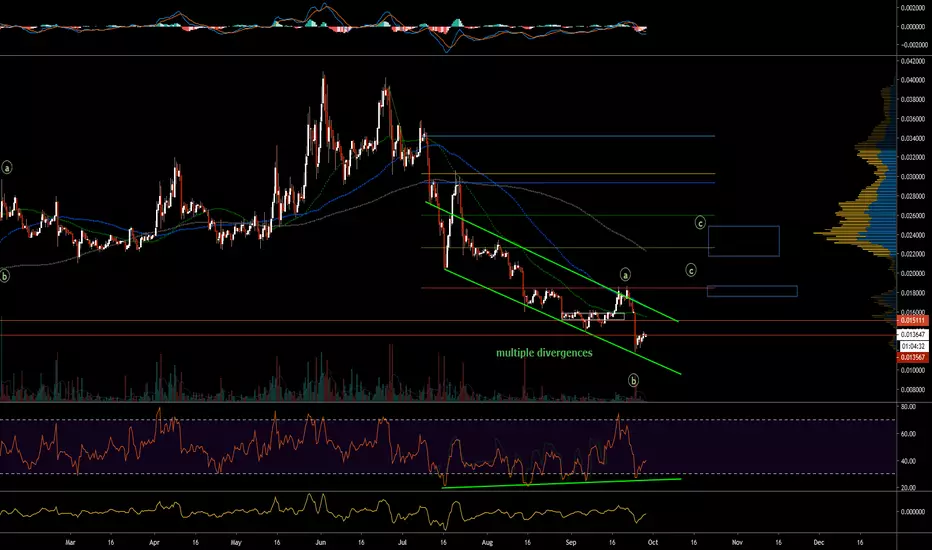This screenshot has width=932, height=550.
Task: Click the red 0.013567 price label
Action: pos(912,357)
